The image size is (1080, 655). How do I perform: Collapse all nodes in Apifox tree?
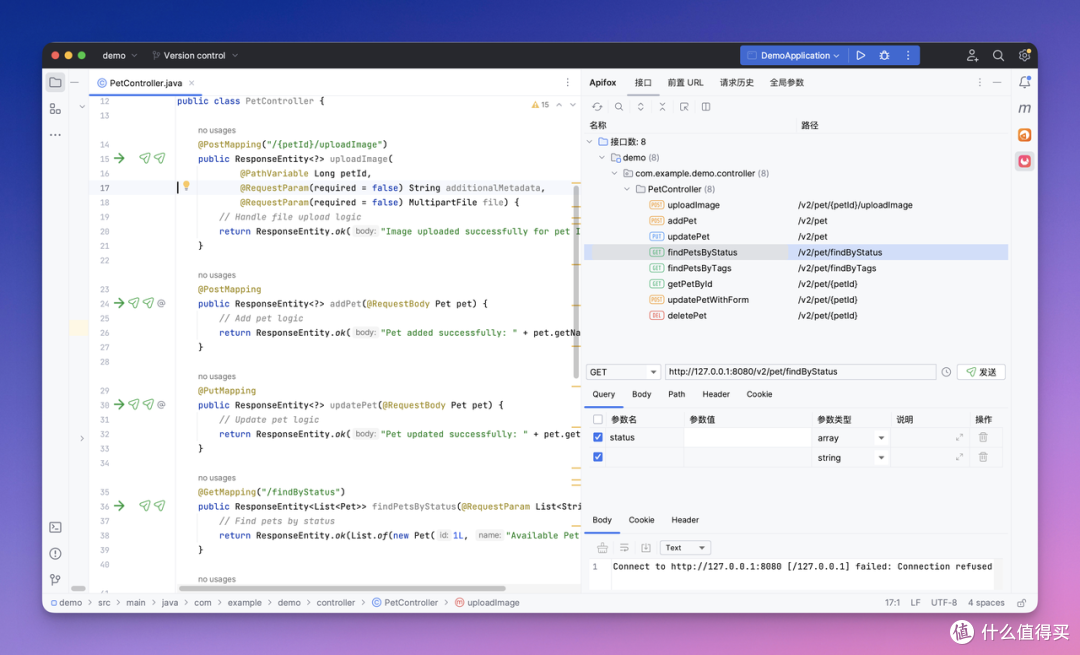coord(662,107)
